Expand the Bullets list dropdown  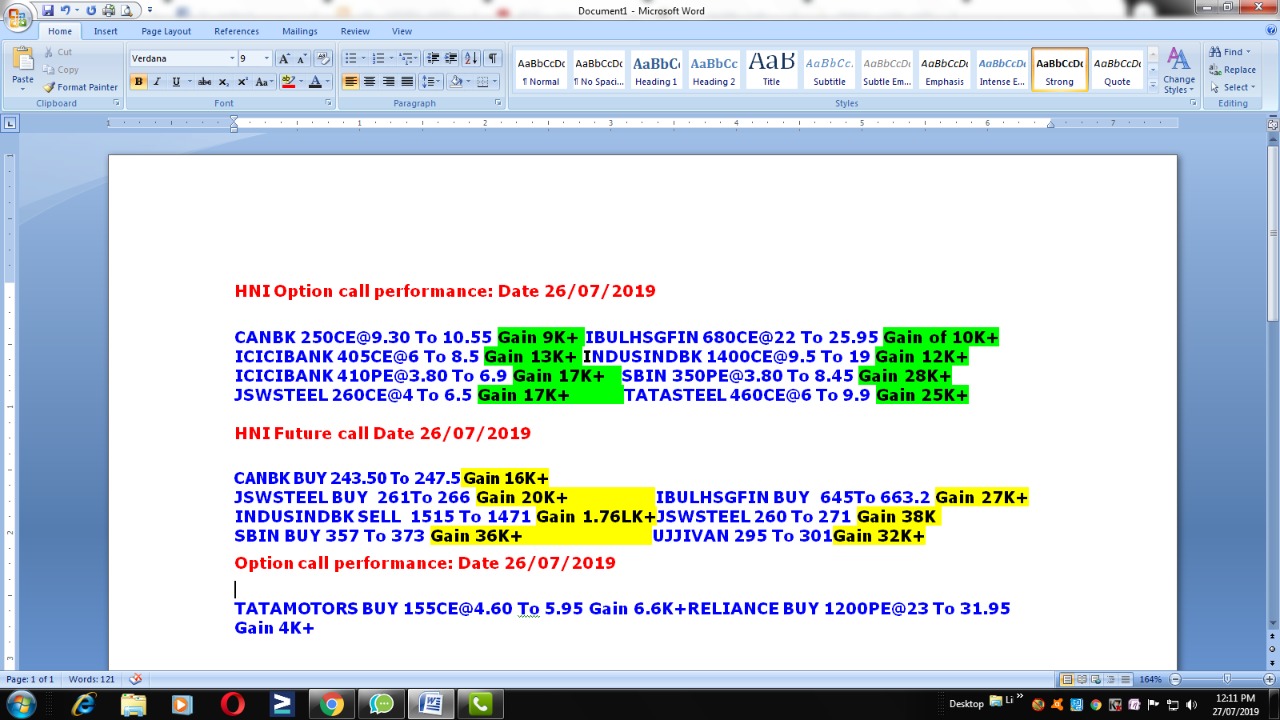(362, 59)
